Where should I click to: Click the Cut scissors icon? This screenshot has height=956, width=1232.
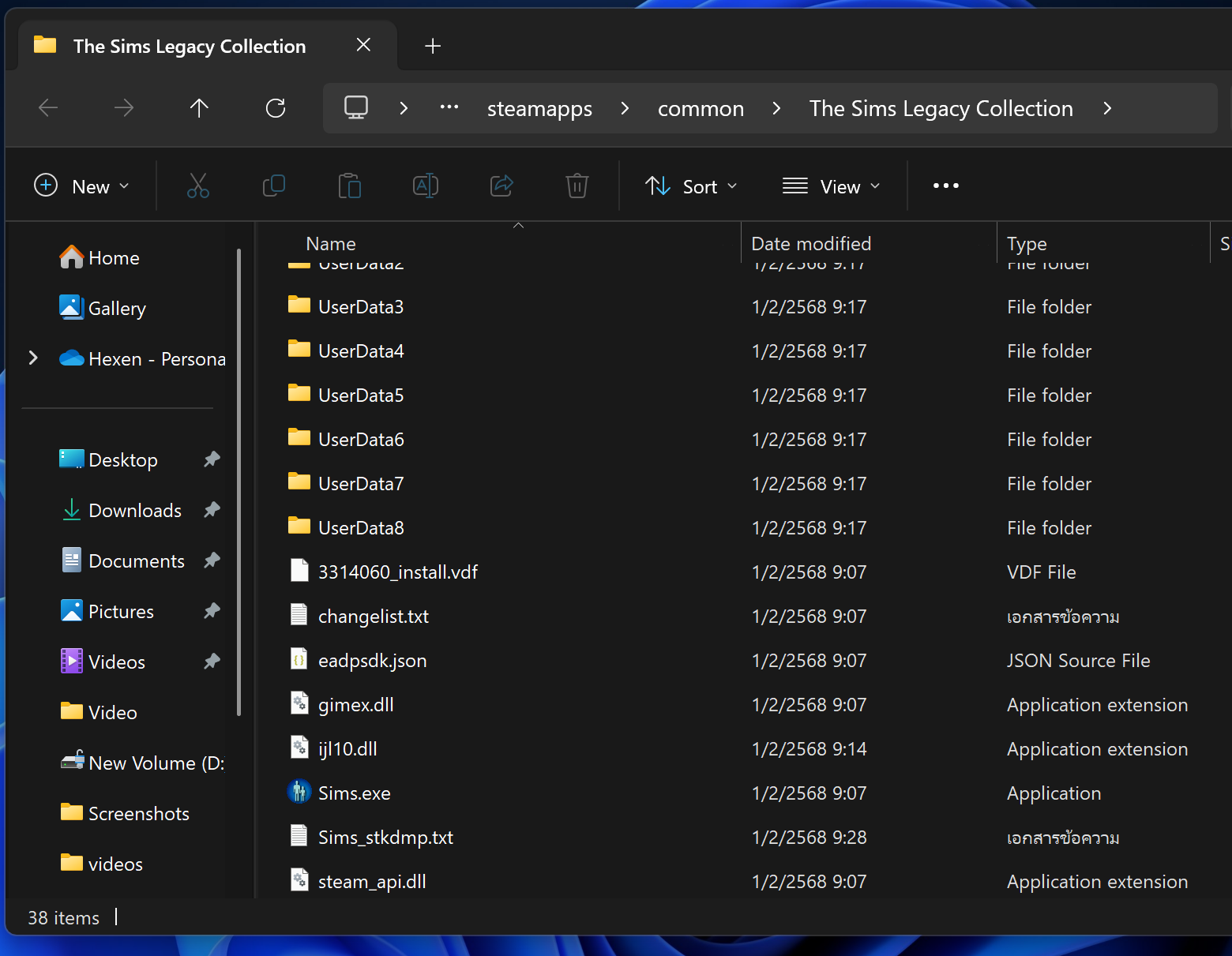coord(198,186)
